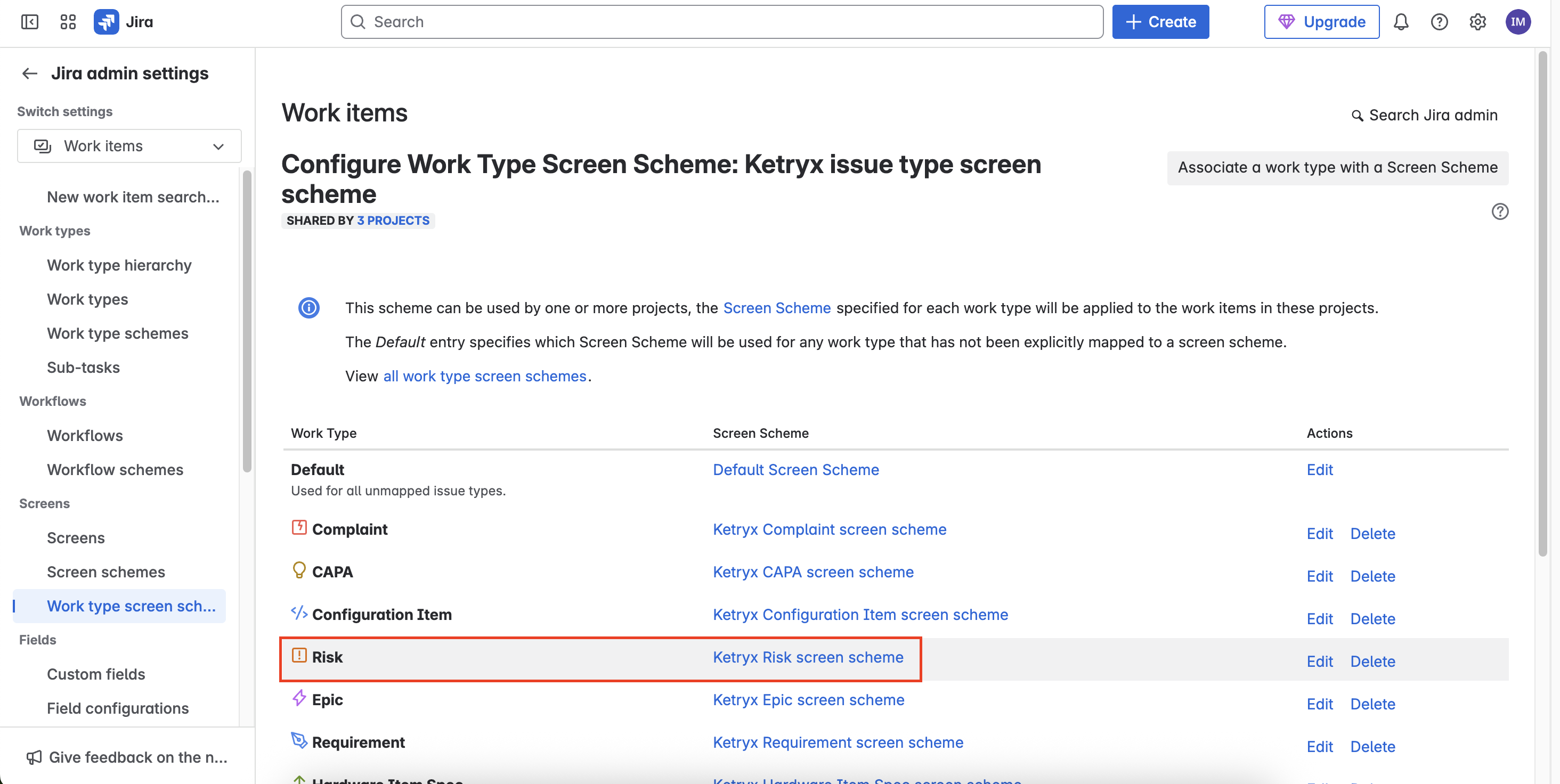Click Give feedback on the new navigation
Screen dimensions: 1560x784
127,757
